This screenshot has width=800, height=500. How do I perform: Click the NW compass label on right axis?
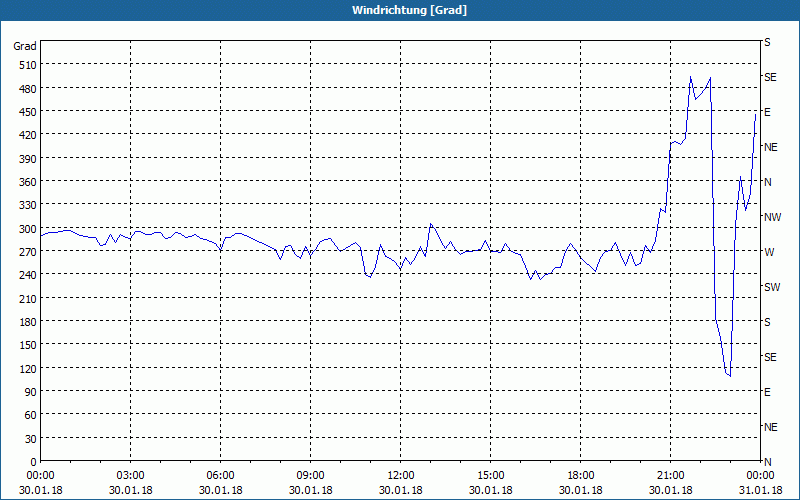click(772, 217)
